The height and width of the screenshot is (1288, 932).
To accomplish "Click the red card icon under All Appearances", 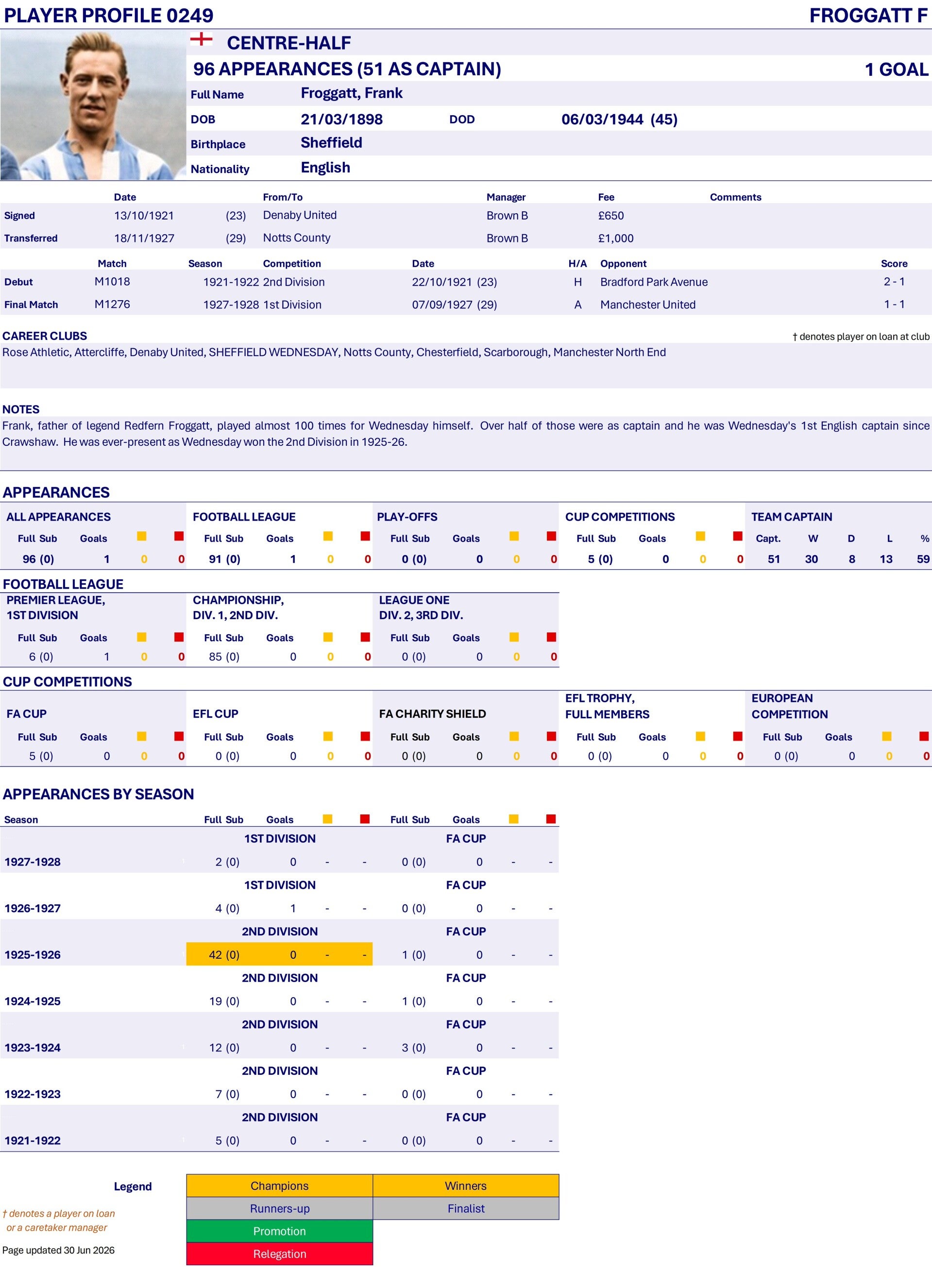I will pyautogui.click(x=179, y=536).
